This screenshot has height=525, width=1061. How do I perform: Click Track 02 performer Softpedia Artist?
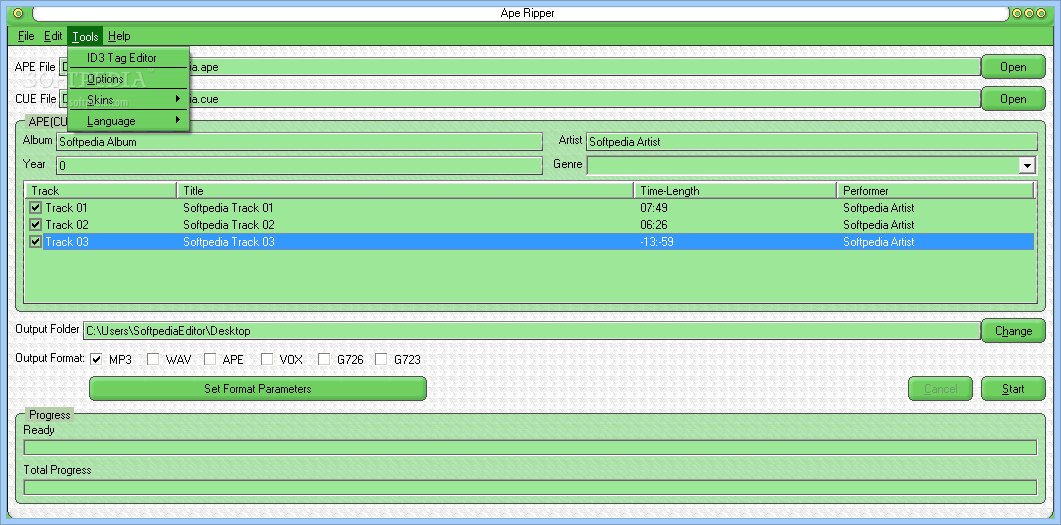878,225
